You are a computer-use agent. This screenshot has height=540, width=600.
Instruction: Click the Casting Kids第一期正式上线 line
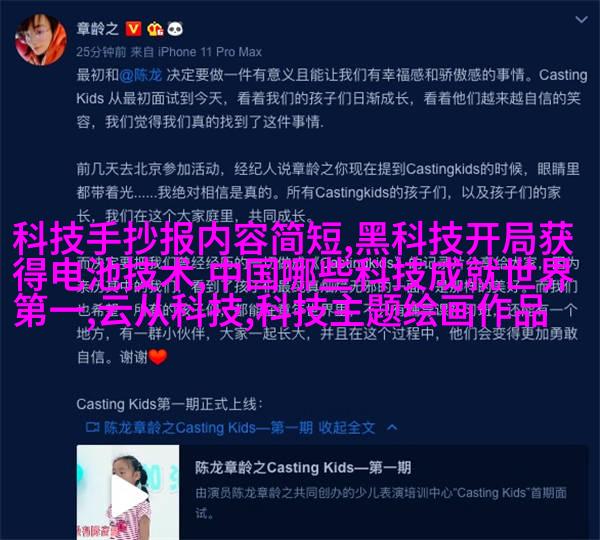click(x=170, y=404)
